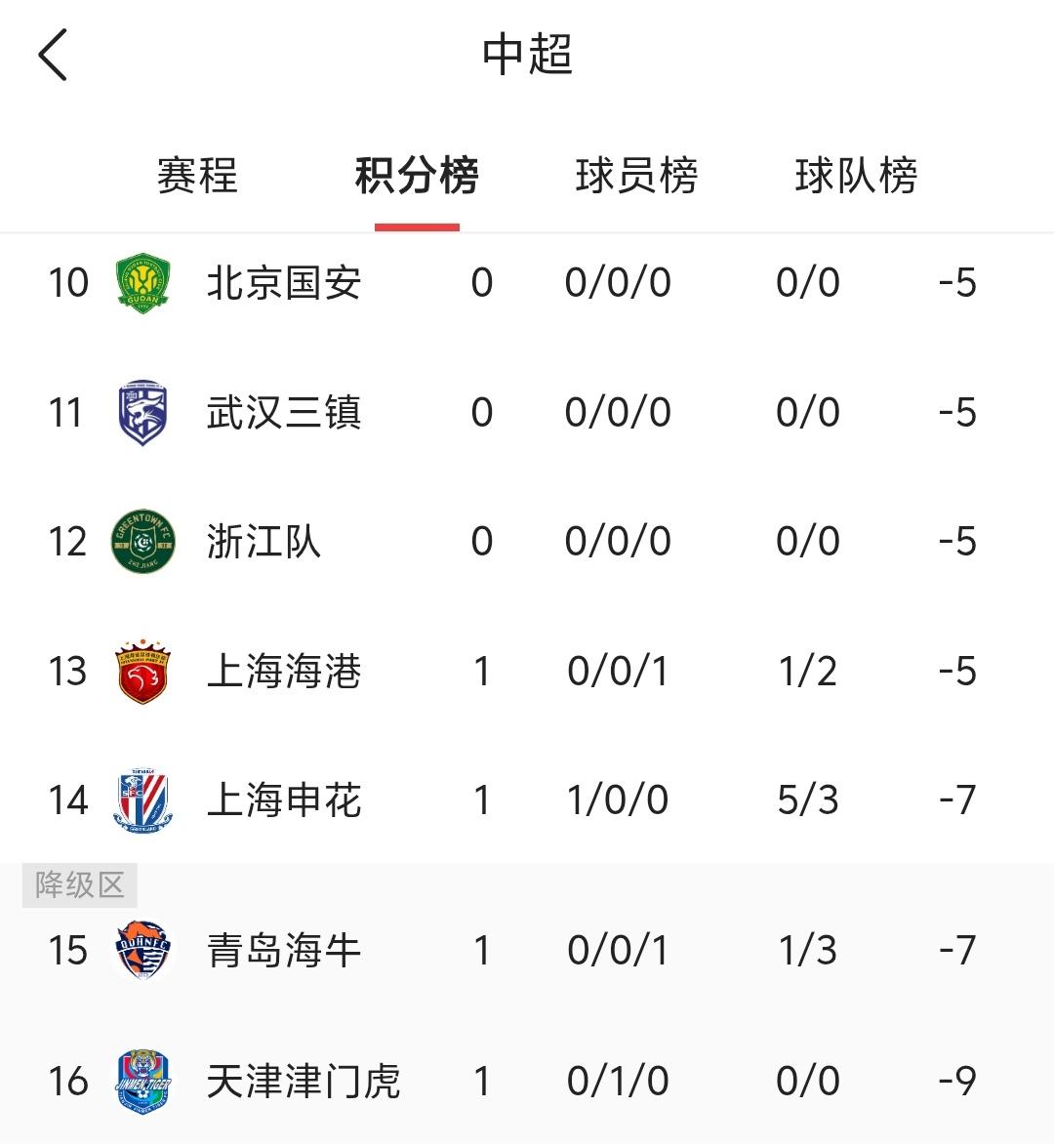This screenshot has height=1148, width=1054.
Task: Open the Qingdao Hainiu logo
Action: click(143, 951)
